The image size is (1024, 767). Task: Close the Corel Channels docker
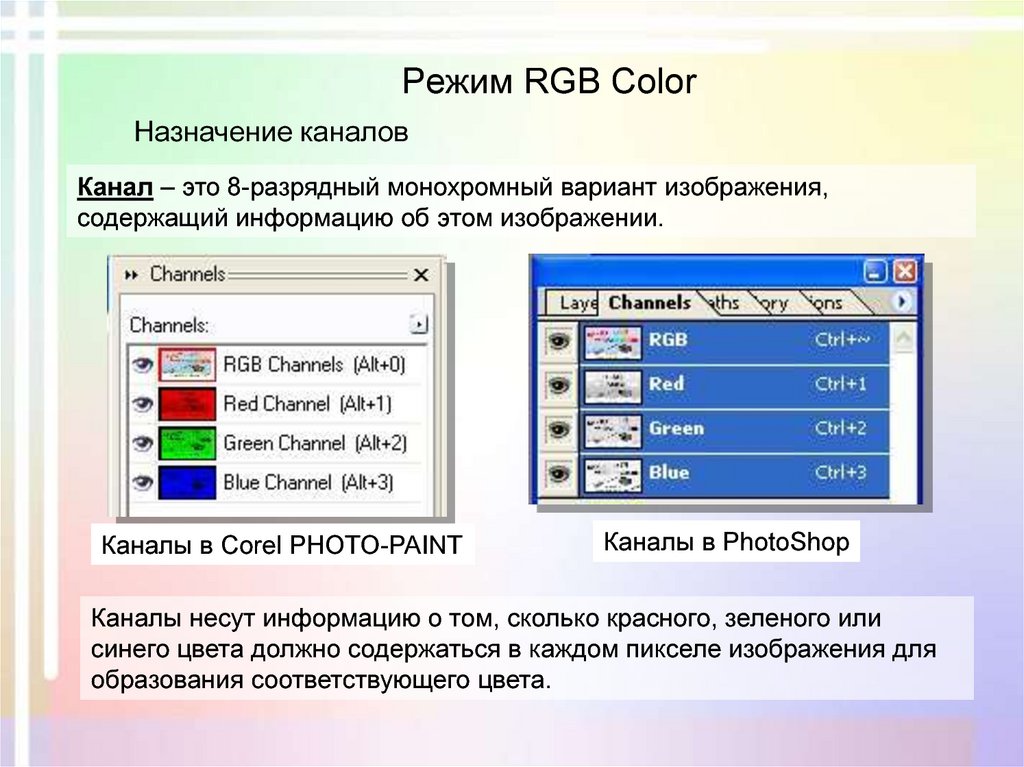click(421, 275)
